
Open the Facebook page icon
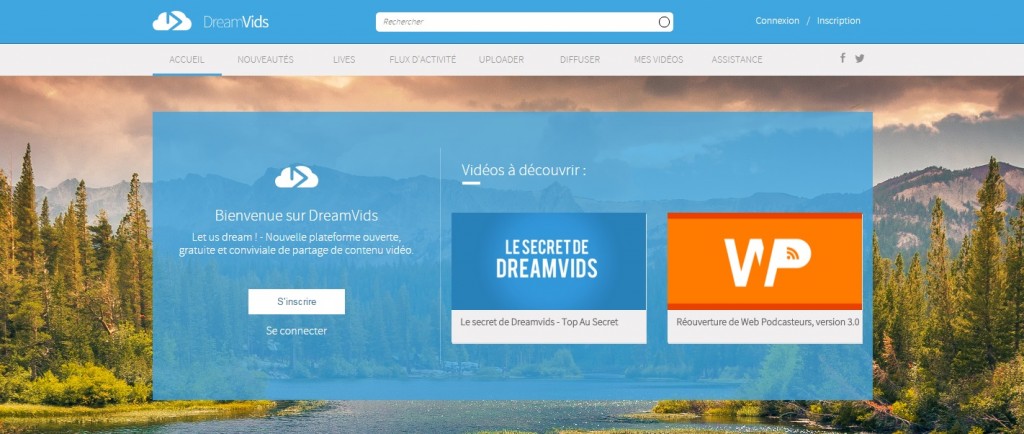842,58
